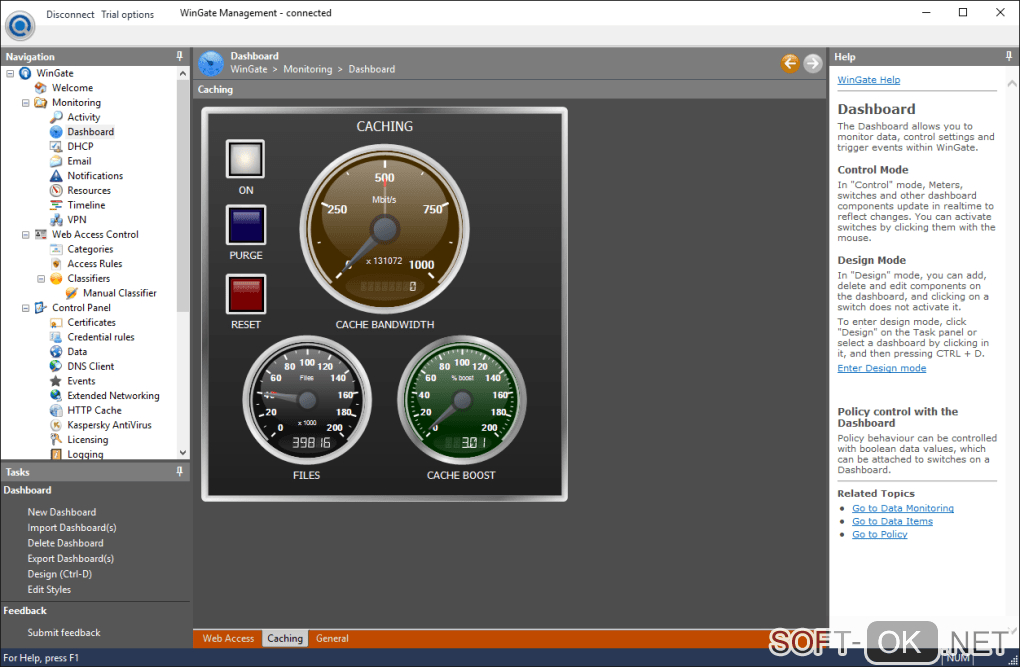Open the Trial options menu
This screenshot has height=667, width=1020.
pos(128,14)
